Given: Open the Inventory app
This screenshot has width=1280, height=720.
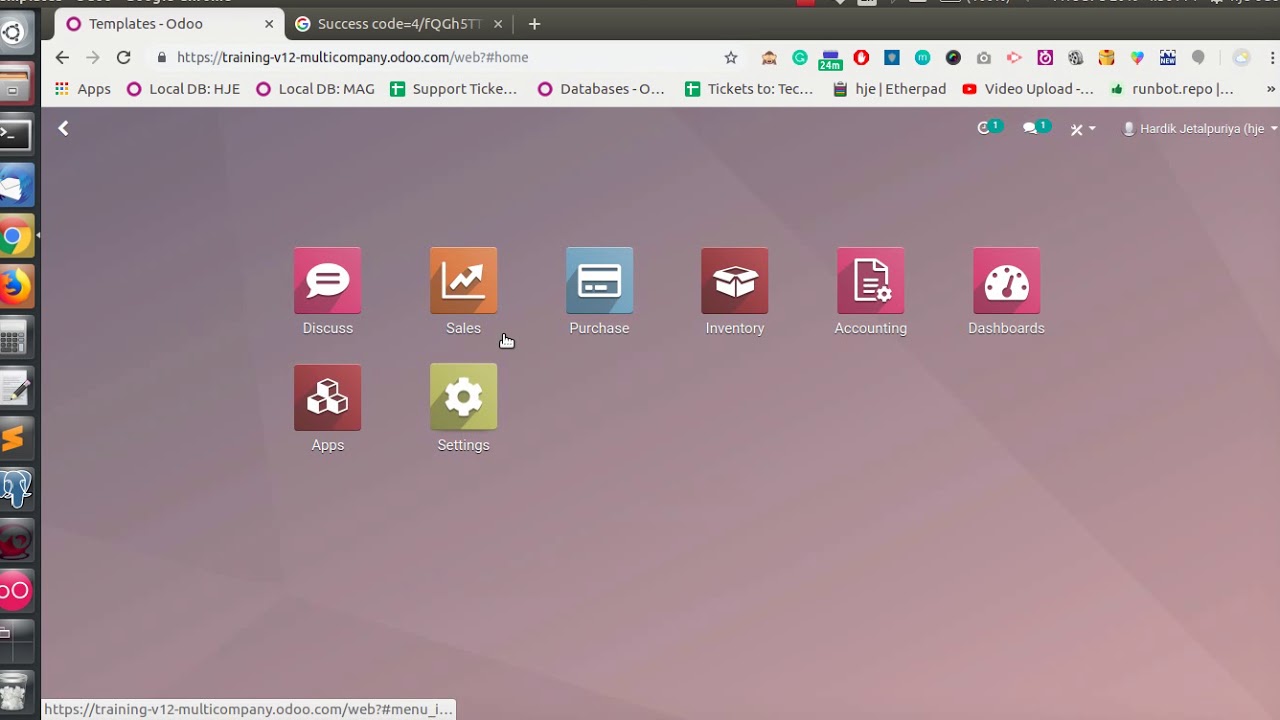Looking at the screenshot, I should coord(735,291).
